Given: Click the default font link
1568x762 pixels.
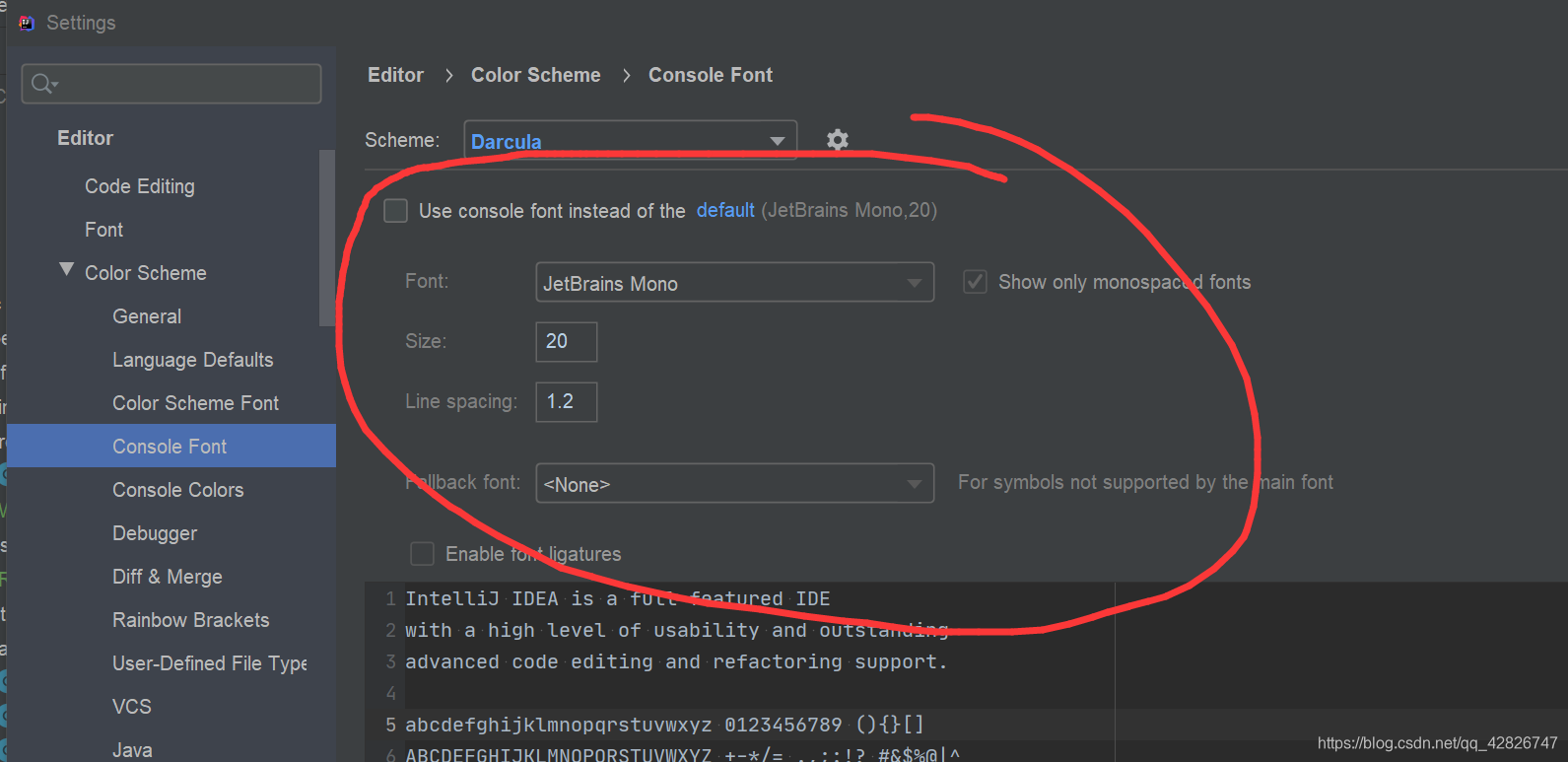Looking at the screenshot, I should pyautogui.click(x=725, y=210).
